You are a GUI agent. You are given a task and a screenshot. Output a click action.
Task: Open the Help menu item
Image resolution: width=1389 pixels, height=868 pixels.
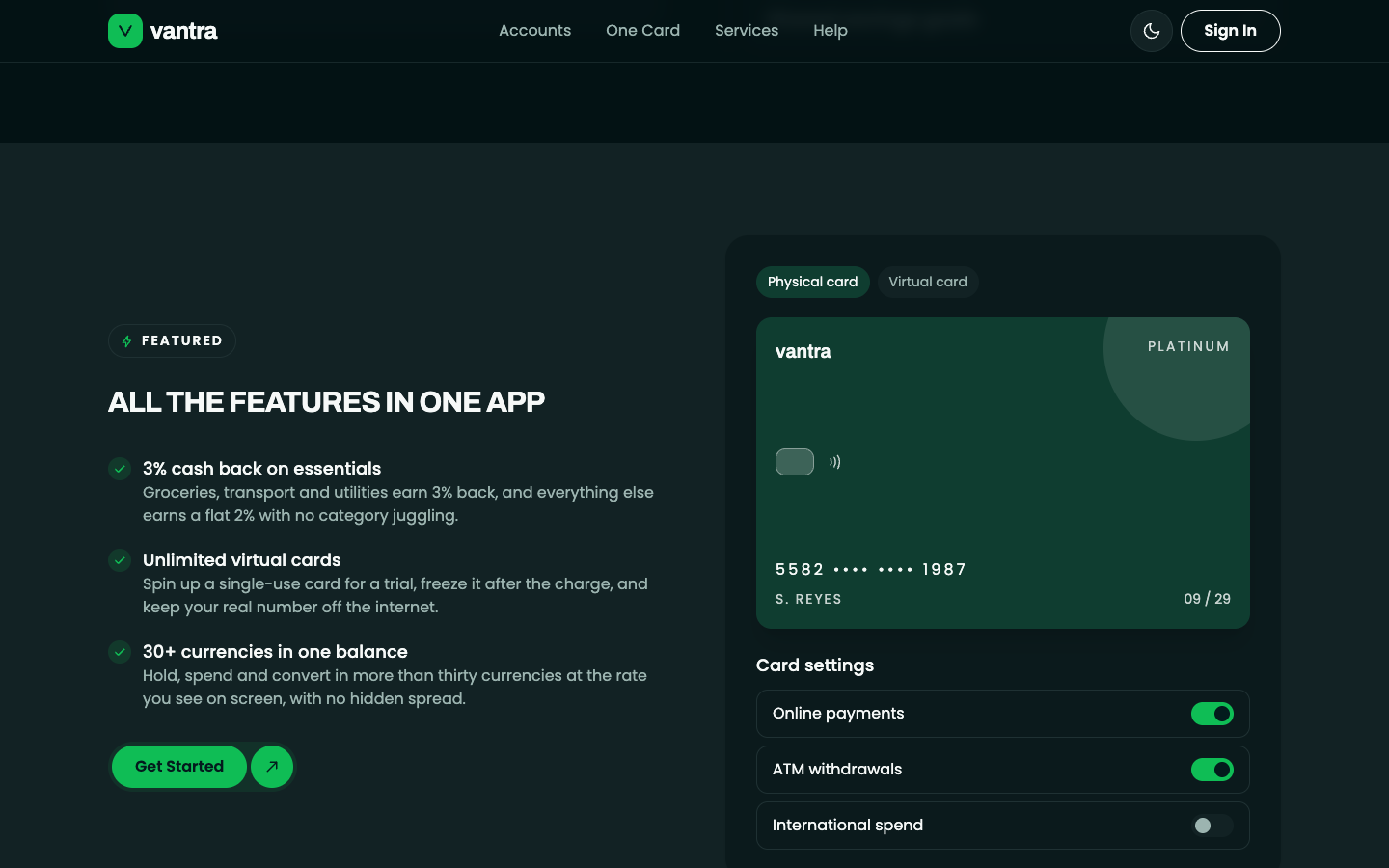831,31
